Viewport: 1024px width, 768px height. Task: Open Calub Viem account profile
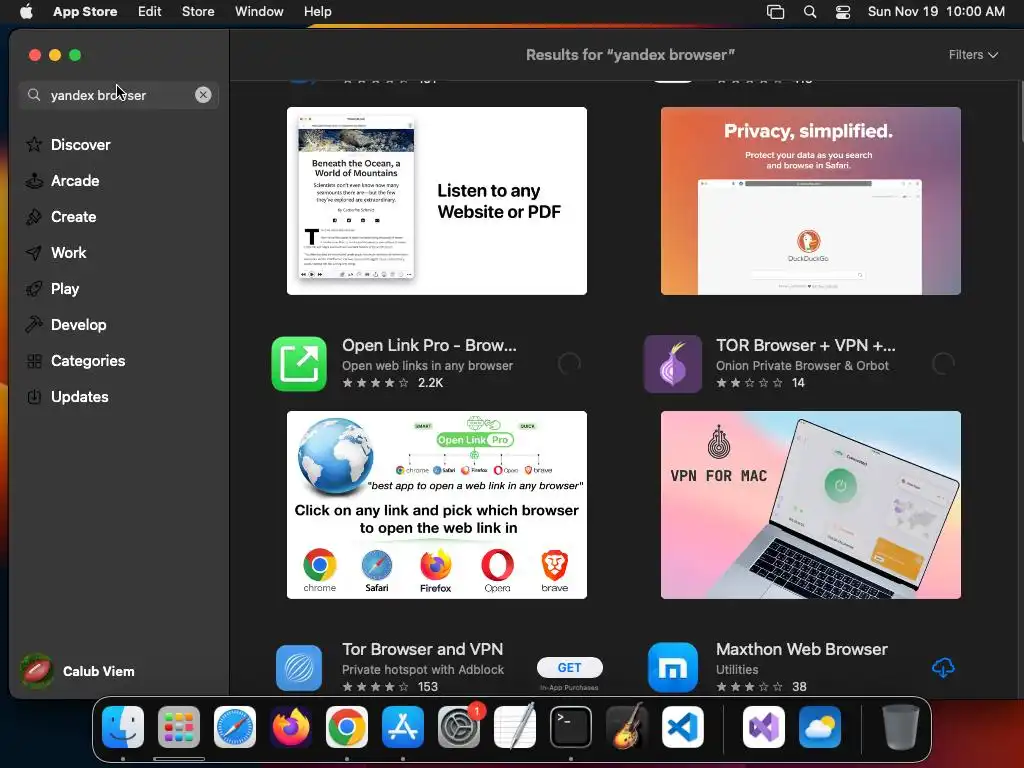coord(78,671)
